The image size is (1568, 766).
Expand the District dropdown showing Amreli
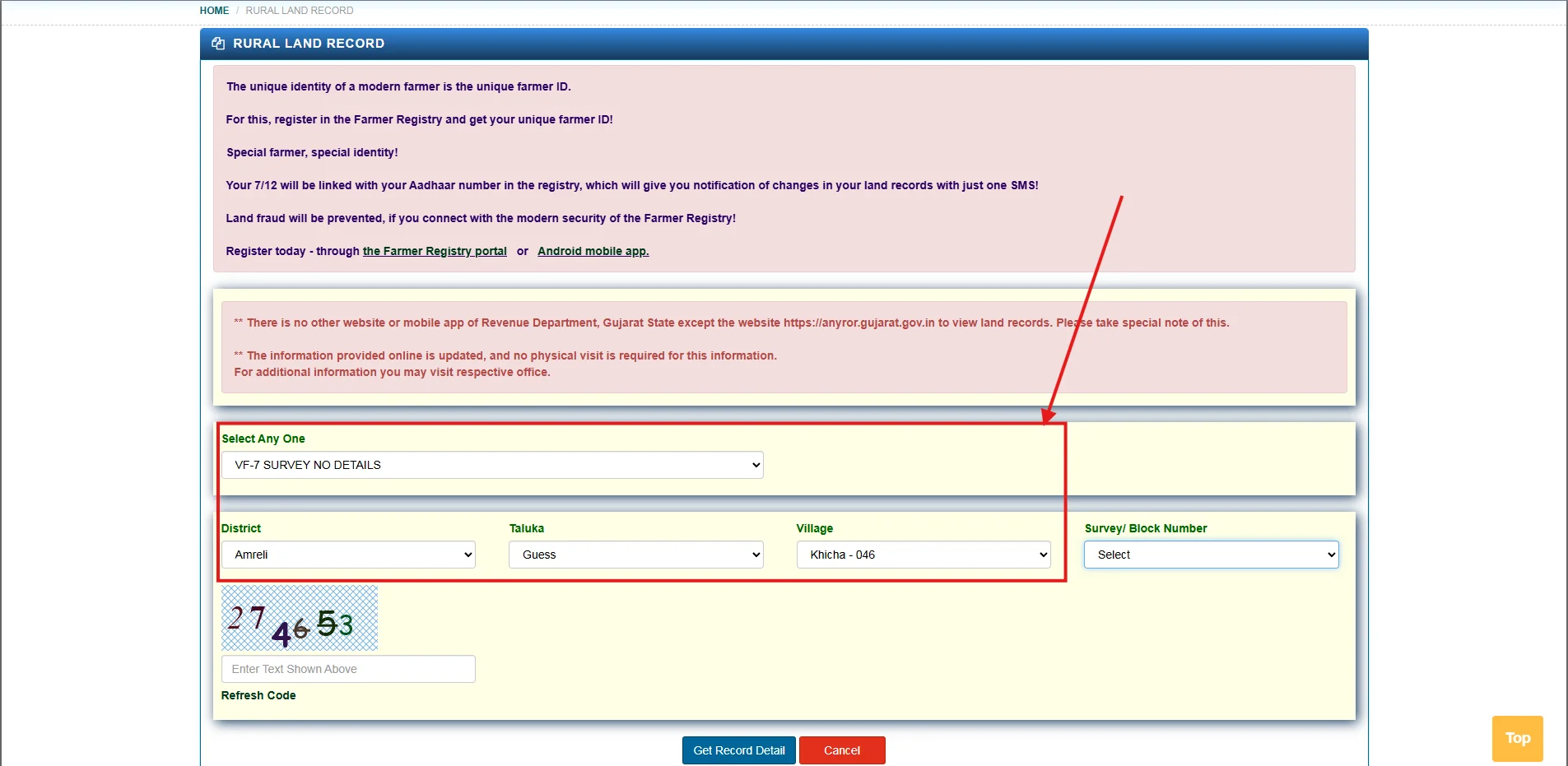click(348, 555)
